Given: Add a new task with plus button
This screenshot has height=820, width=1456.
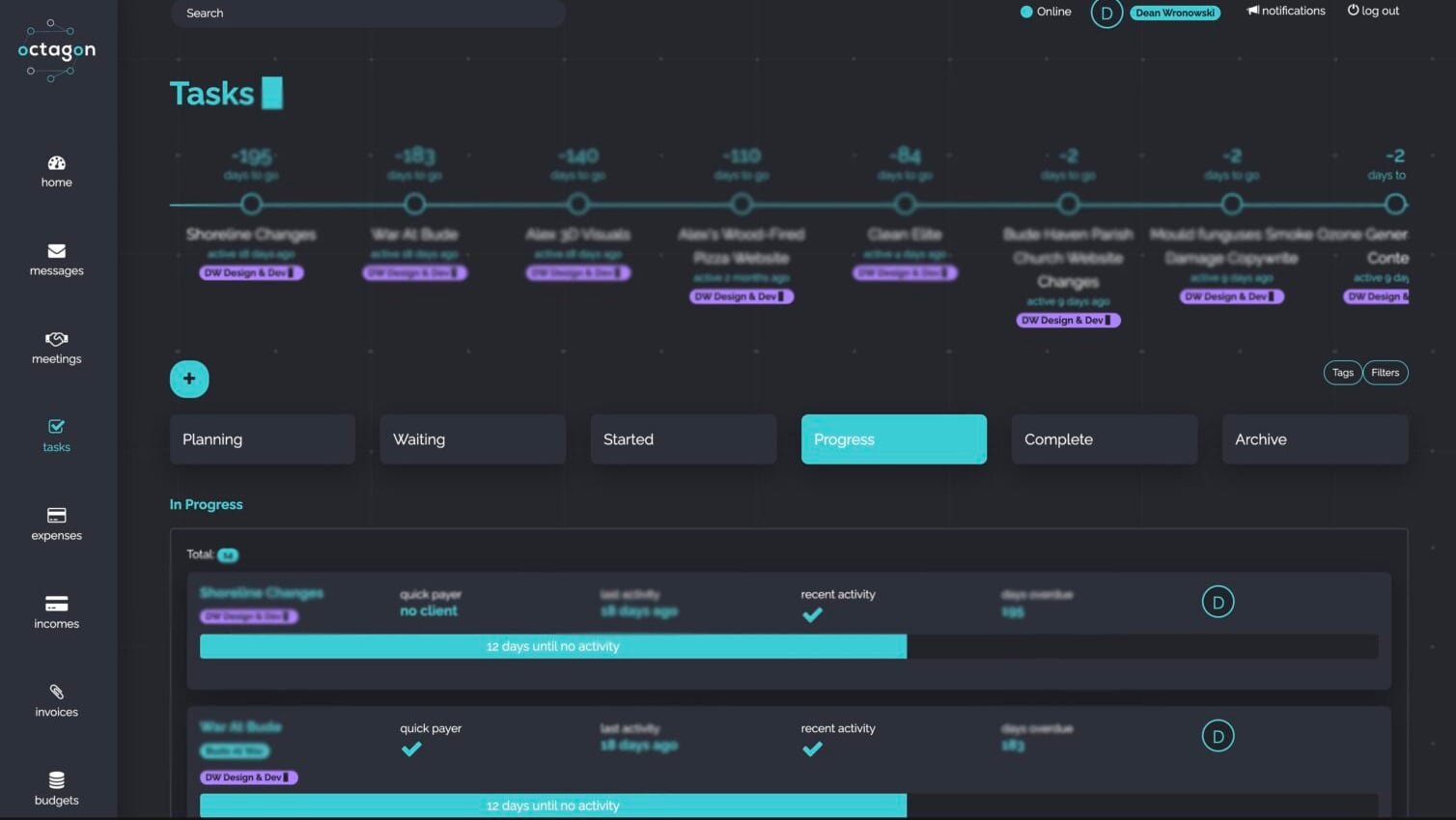Looking at the screenshot, I should (189, 379).
